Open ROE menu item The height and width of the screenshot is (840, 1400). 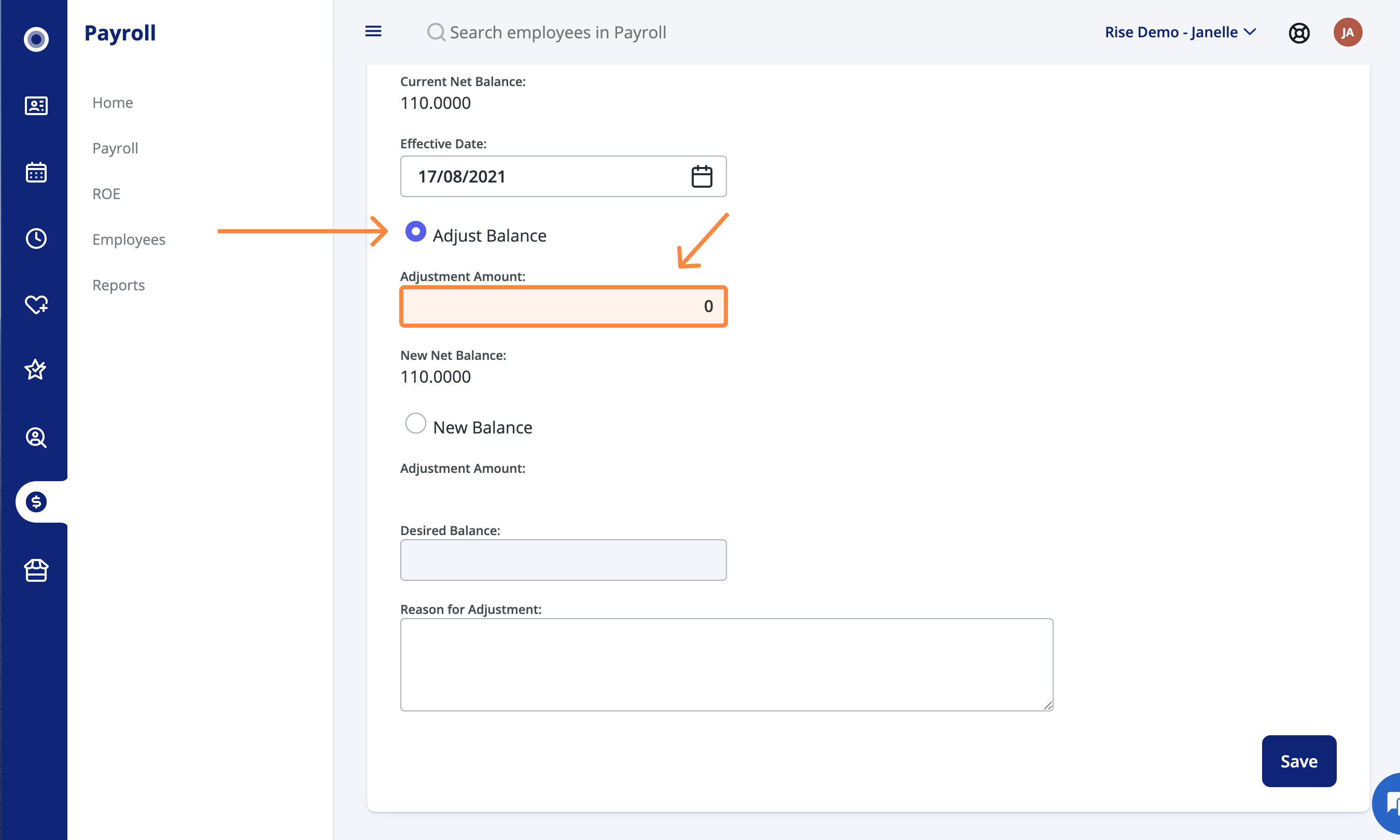coord(106,193)
